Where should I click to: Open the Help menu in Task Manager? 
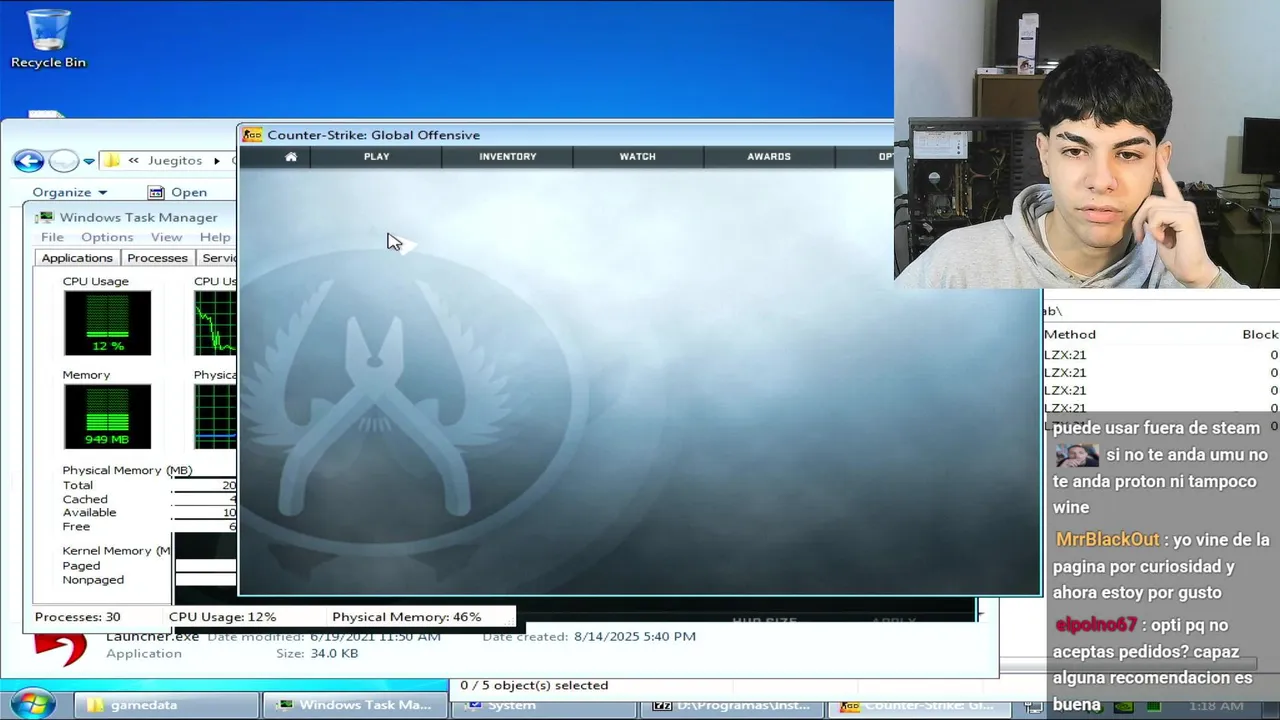point(215,237)
